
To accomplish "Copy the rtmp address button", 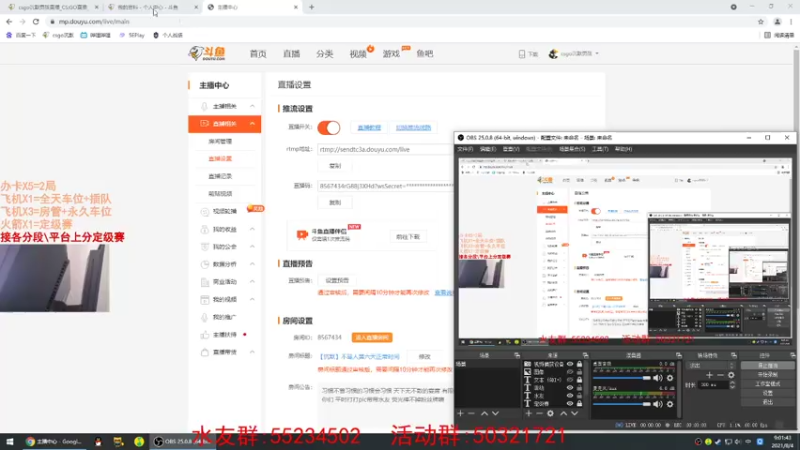I will pos(335,166).
